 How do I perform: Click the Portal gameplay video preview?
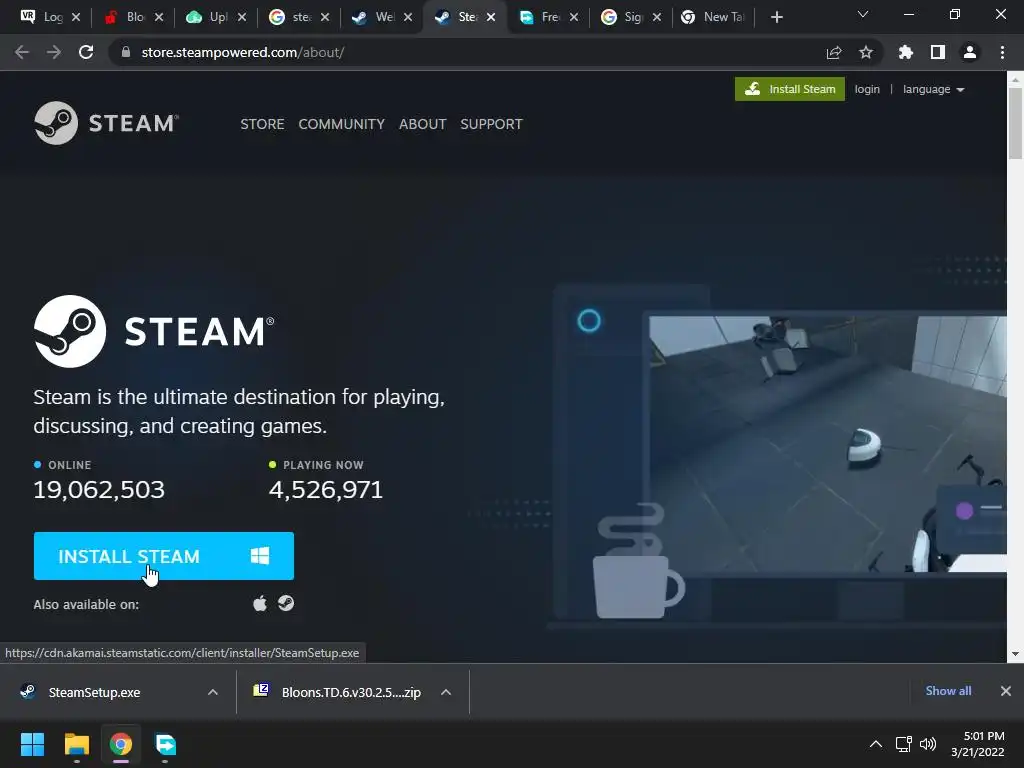[x=827, y=444]
